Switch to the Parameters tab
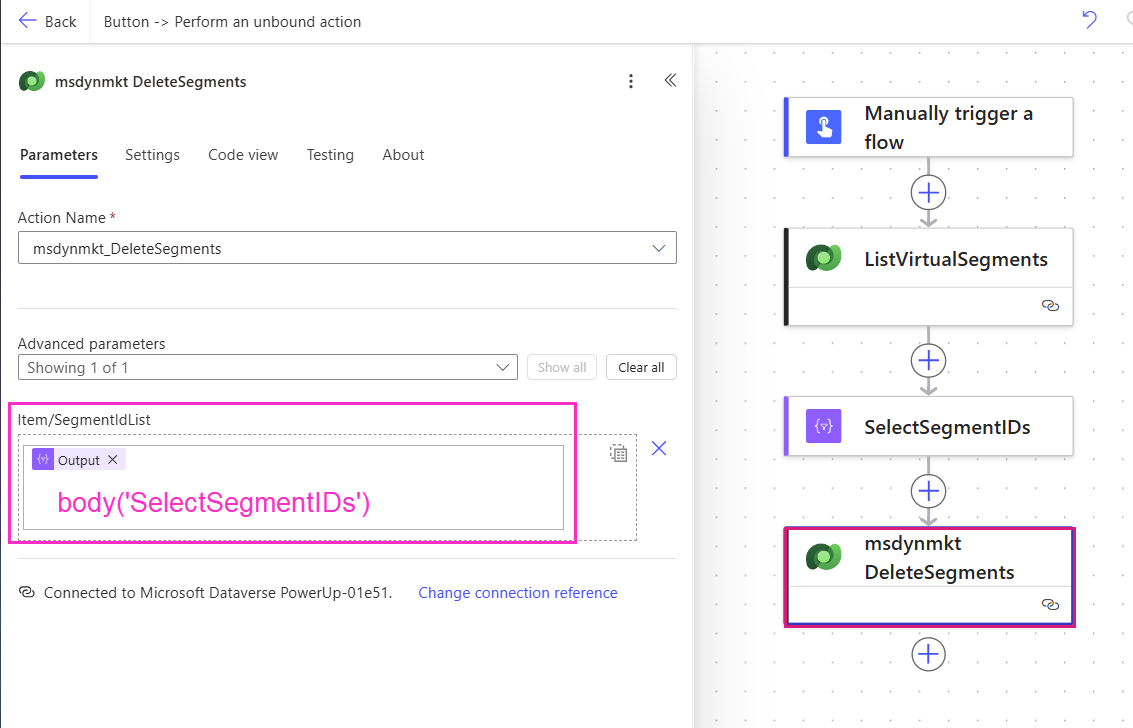This screenshot has height=728, width=1133. pos(59,155)
